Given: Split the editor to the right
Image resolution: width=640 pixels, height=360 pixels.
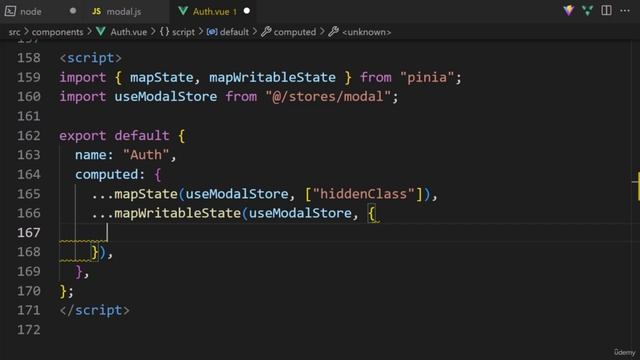Looking at the screenshot, I should [x=607, y=11].
